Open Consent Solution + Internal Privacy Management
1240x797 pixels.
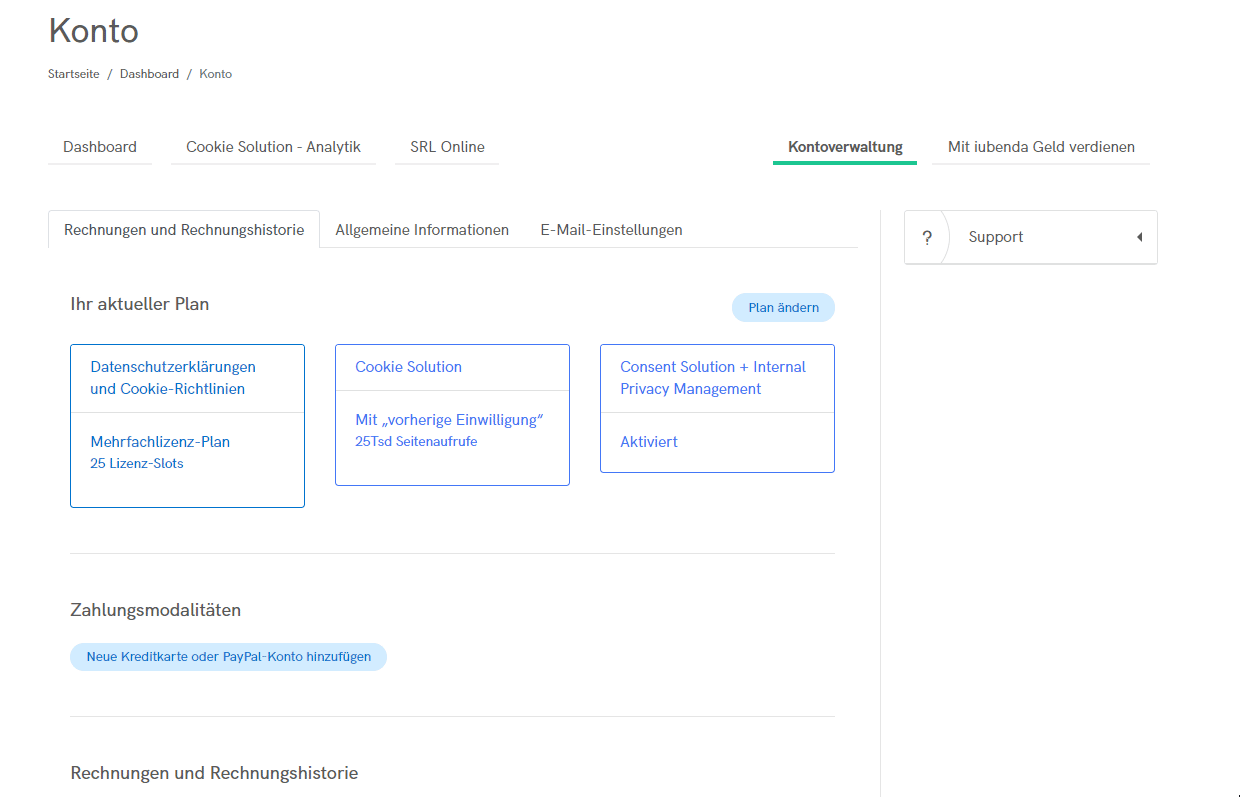[712, 378]
